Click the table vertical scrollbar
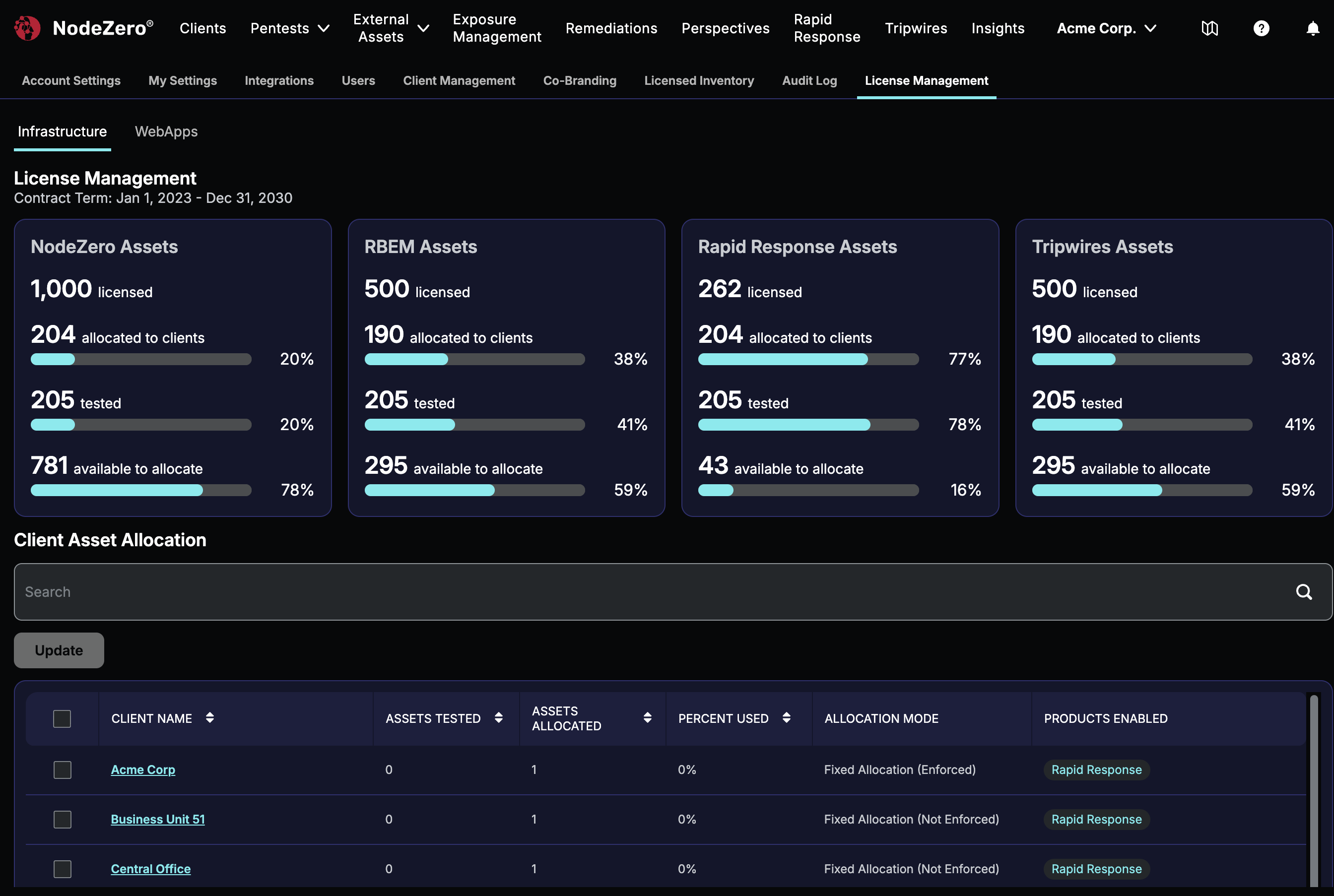Image resolution: width=1334 pixels, height=896 pixels. (x=1314, y=790)
